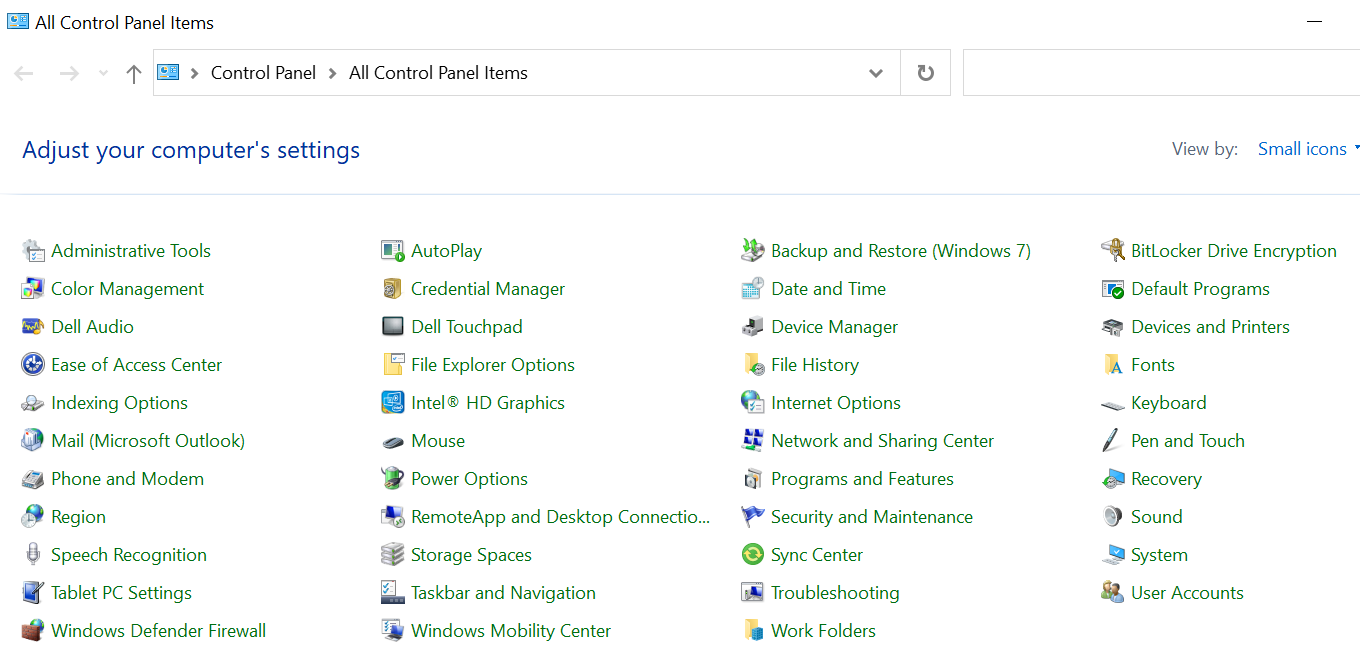
Task: Open Backup and Restore (Windows 7) icon
Action: click(753, 251)
